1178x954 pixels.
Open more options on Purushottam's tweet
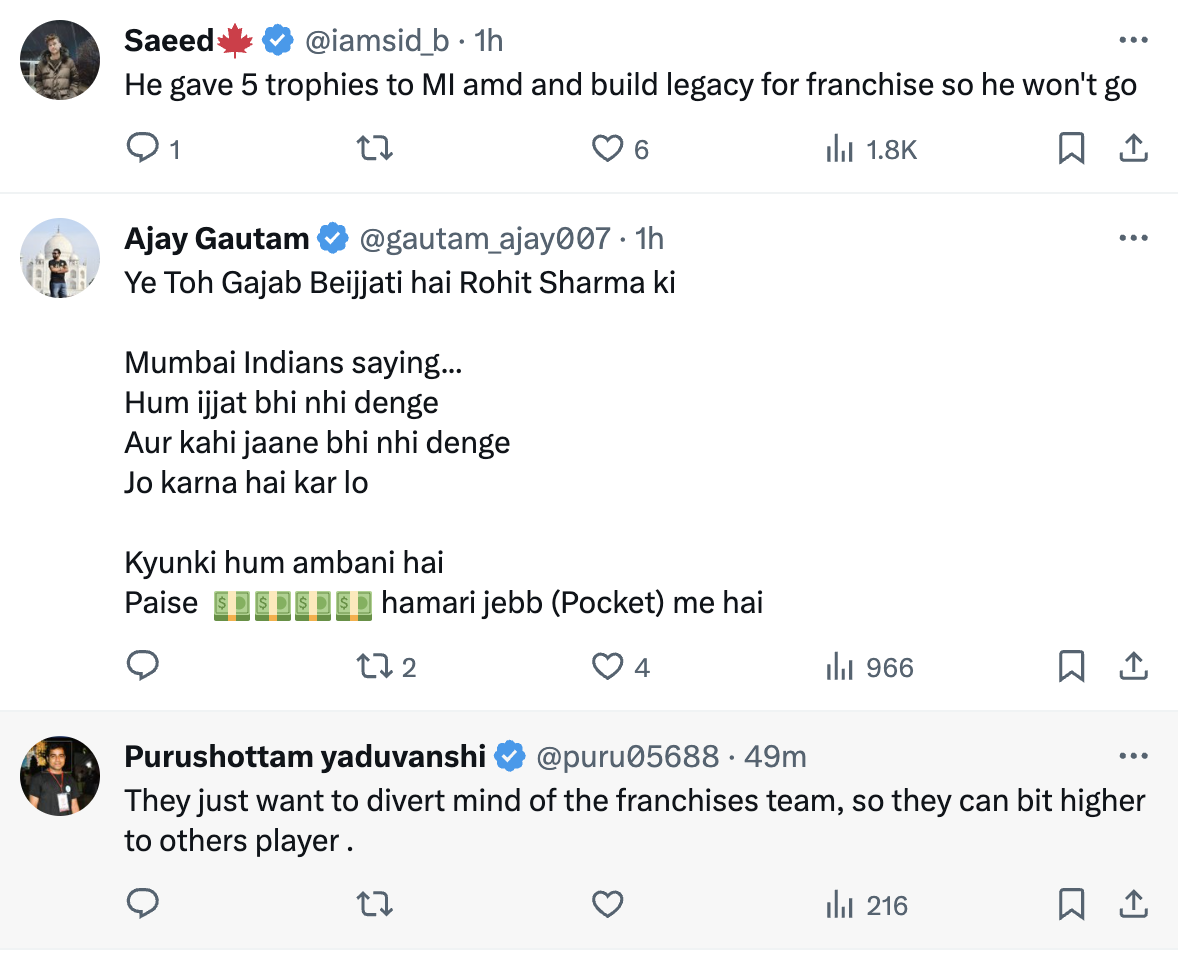click(1132, 757)
